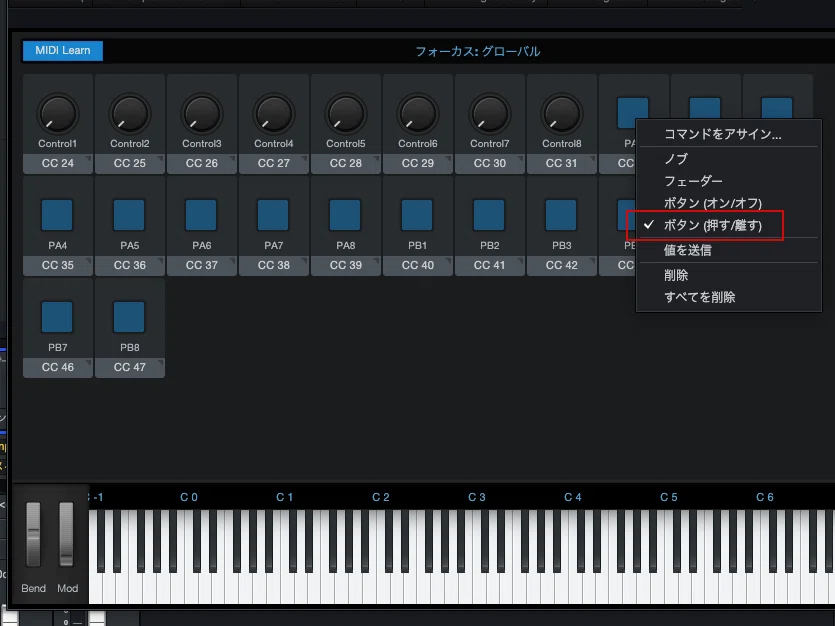Toggle the MIDI Learn button
Screen dimensions: 835x626
click(x=63, y=51)
